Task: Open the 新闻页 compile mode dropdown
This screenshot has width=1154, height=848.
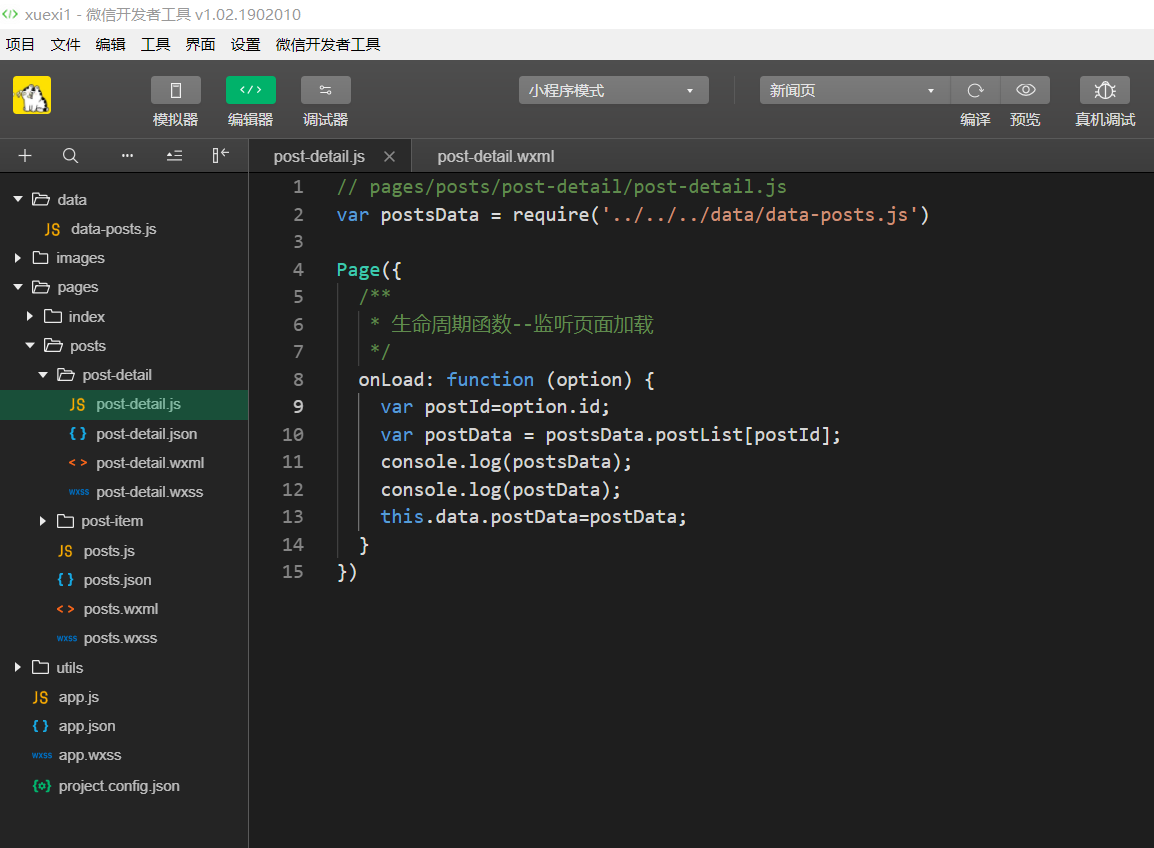Action: (x=854, y=91)
